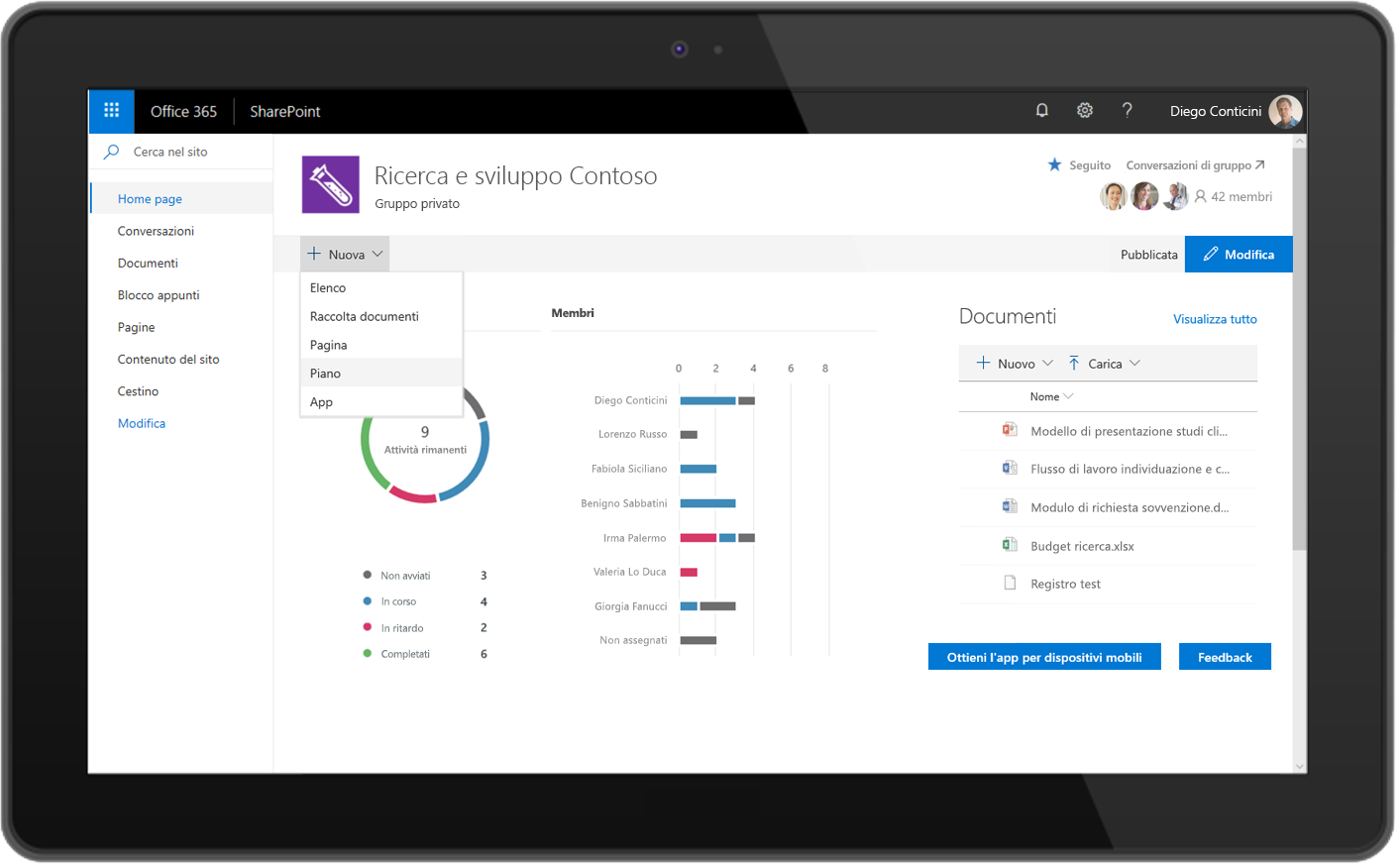The height and width of the screenshot is (864, 1400).
Task: Click the blue Modifica page button
Action: click(1238, 255)
